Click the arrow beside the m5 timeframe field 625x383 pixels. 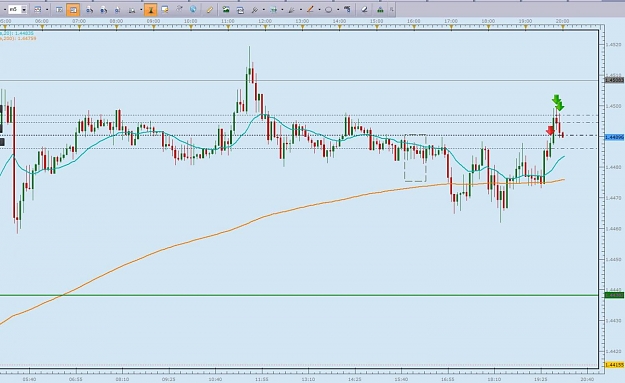pos(24,9)
